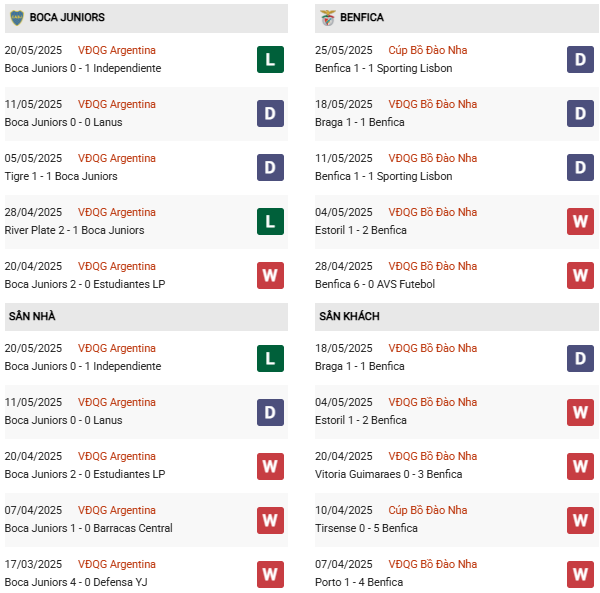This screenshot has width=600, height=593.
Task: Click the Vitoria Guimaraes 0 - 3 Benfica result
Action: (x=388, y=474)
